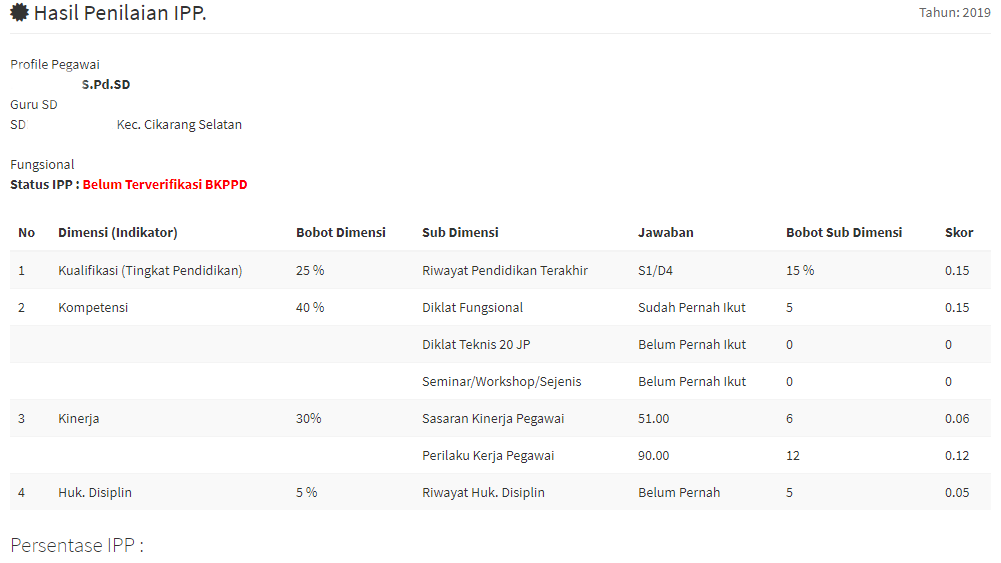Viewport: 1001px width, 563px height.
Task: Click the Persentase IPP heading
Action: coord(77,546)
